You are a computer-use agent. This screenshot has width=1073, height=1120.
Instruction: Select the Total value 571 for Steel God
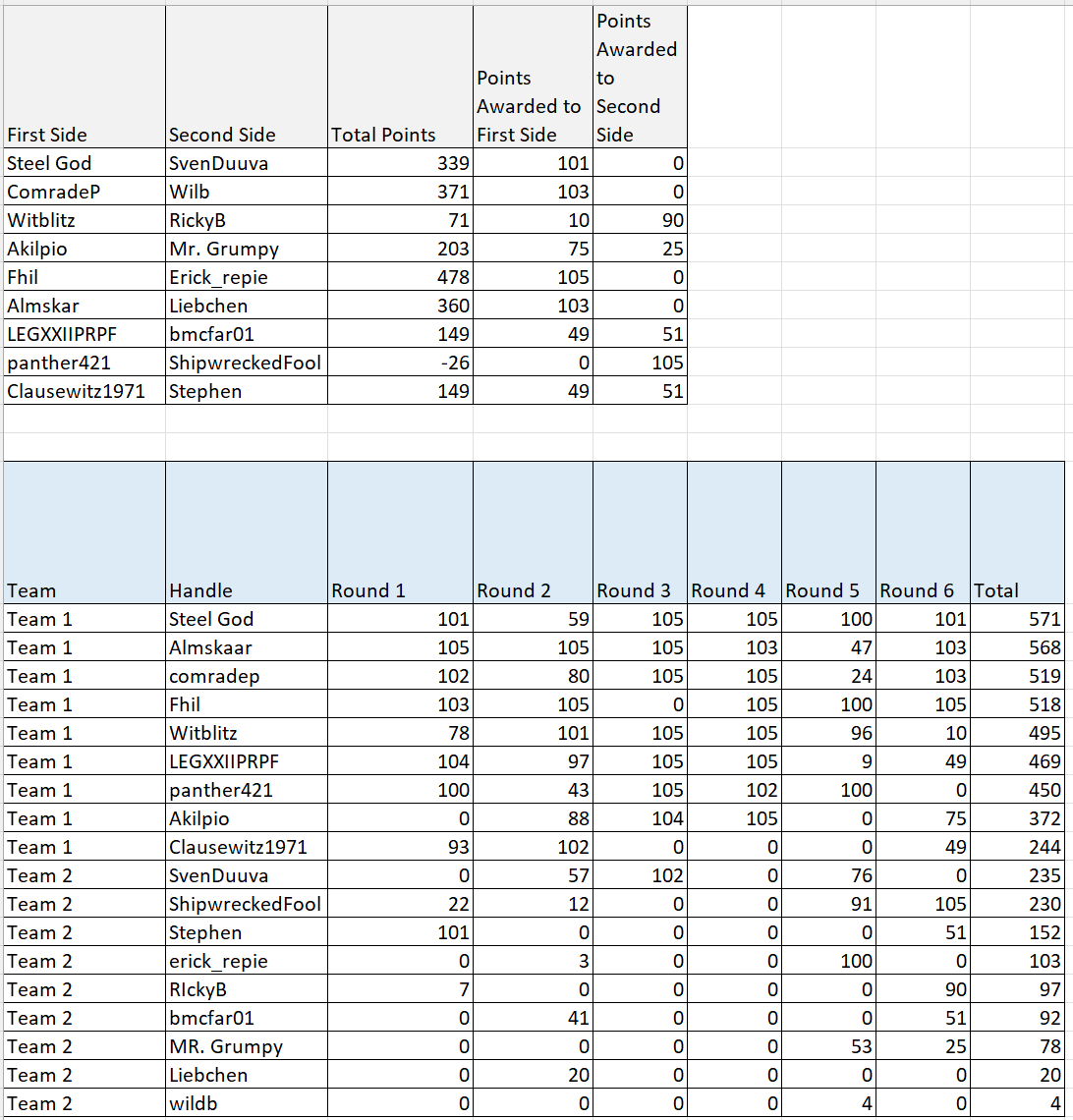tap(1046, 619)
